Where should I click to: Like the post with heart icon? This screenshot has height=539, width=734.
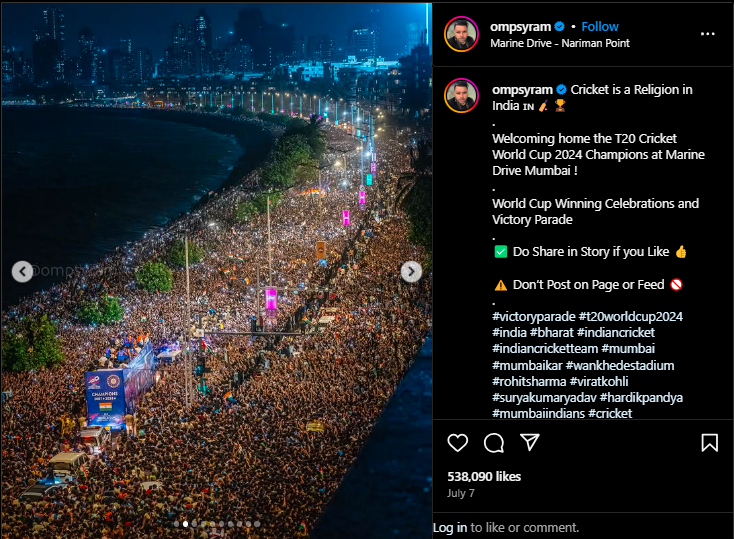pos(457,443)
